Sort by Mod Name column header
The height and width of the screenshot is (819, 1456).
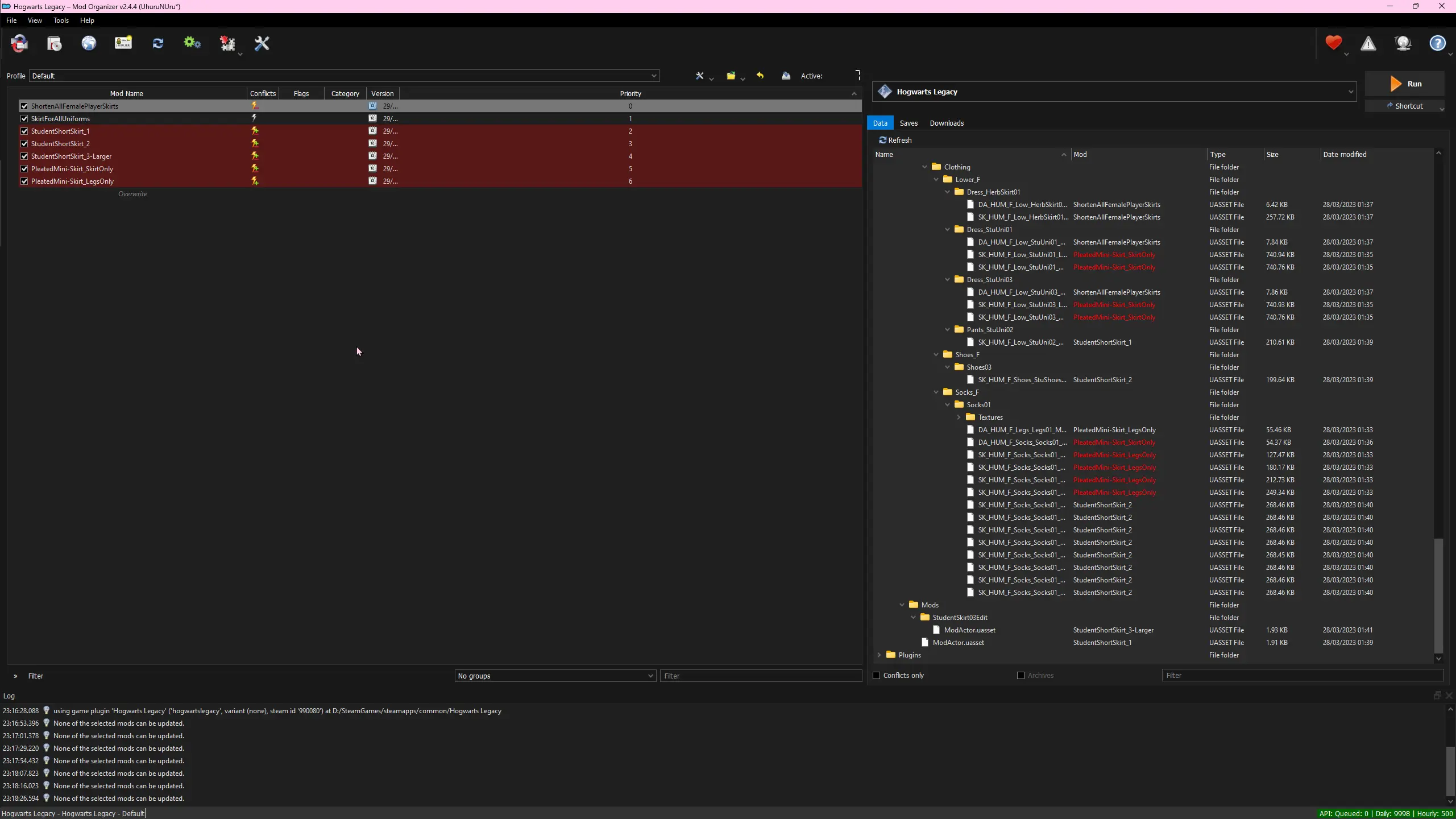tap(126, 93)
